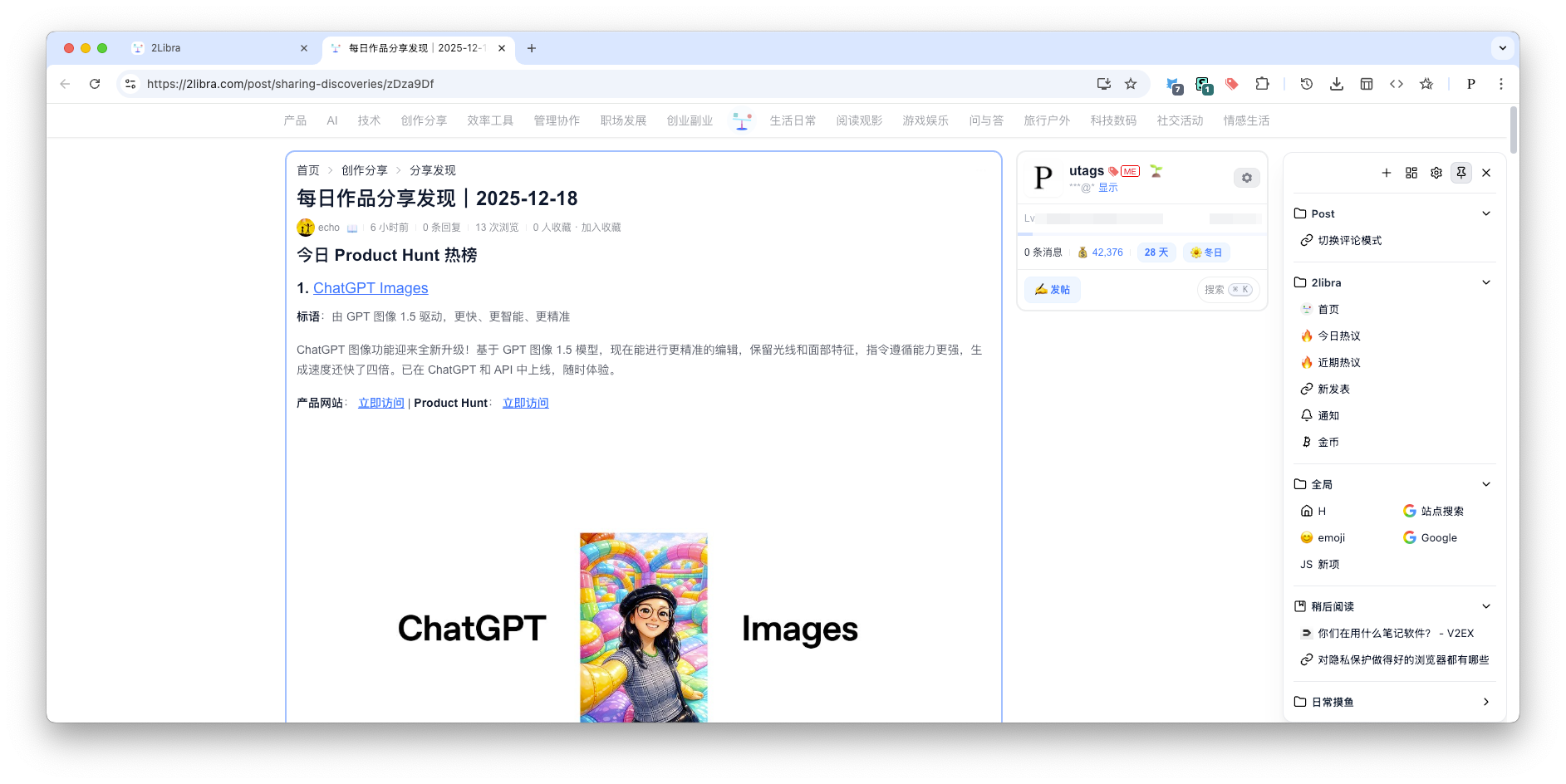
Task: Open the ChatGPT Images link
Action: point(371,288)
